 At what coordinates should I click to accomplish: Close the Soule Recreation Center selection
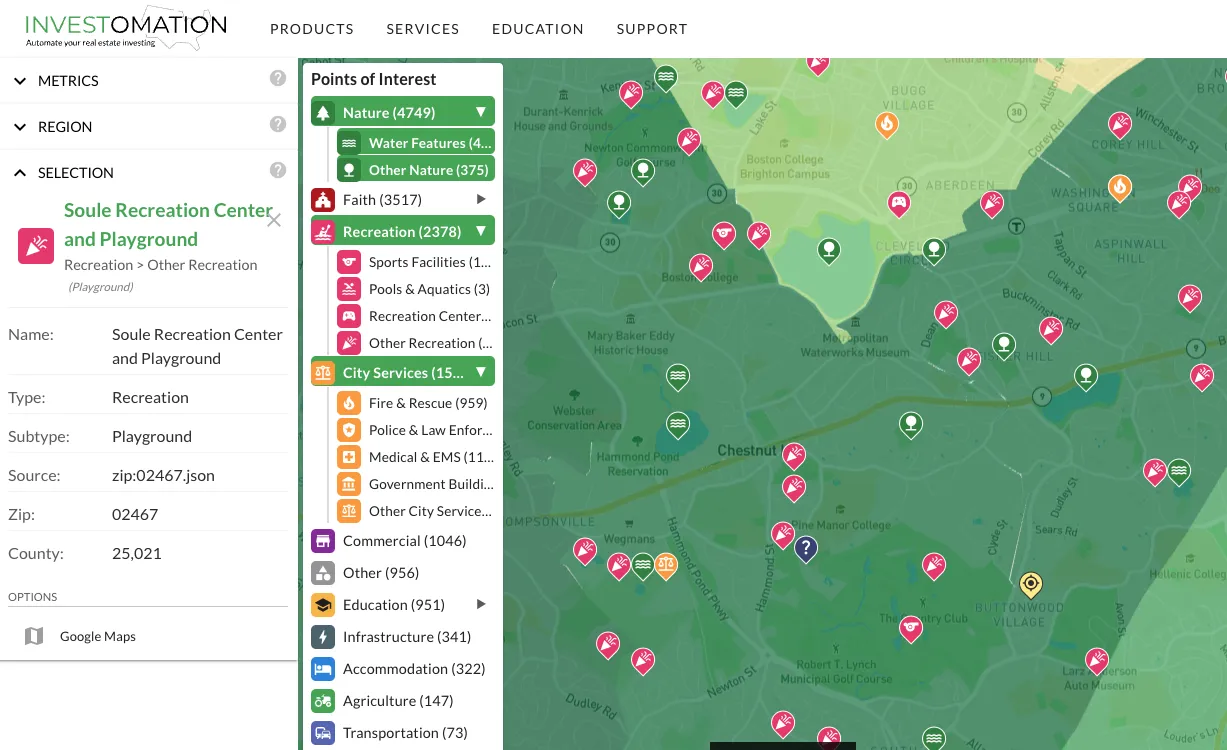coord(274,221)
